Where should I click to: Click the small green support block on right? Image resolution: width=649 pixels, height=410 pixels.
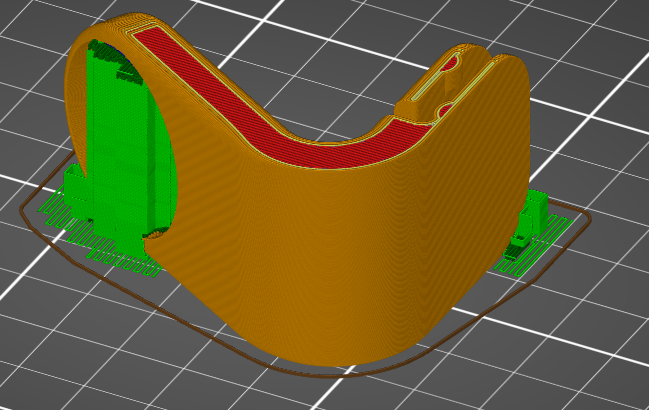(533, 210)
